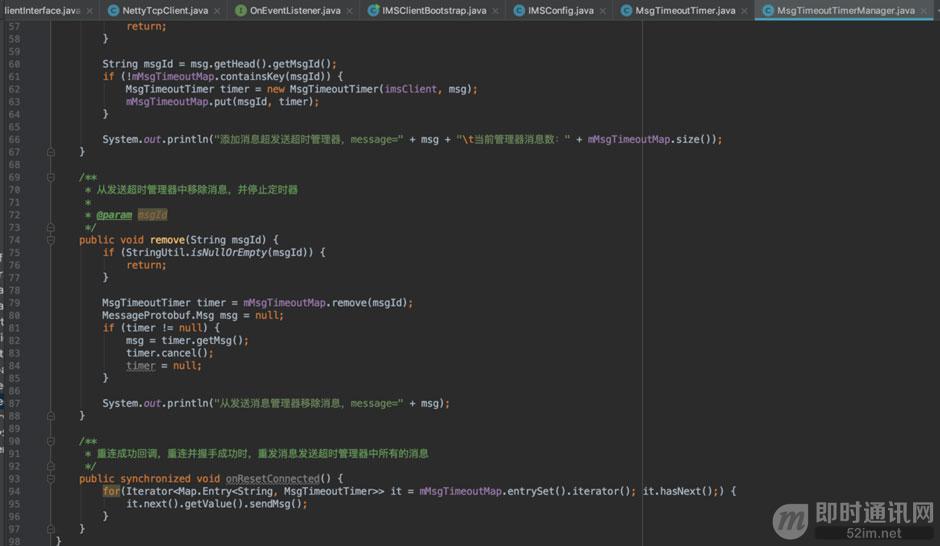Collapse the fold marker at line 67
The width and height of the screenshot is (940, 546).
(51, 152)
